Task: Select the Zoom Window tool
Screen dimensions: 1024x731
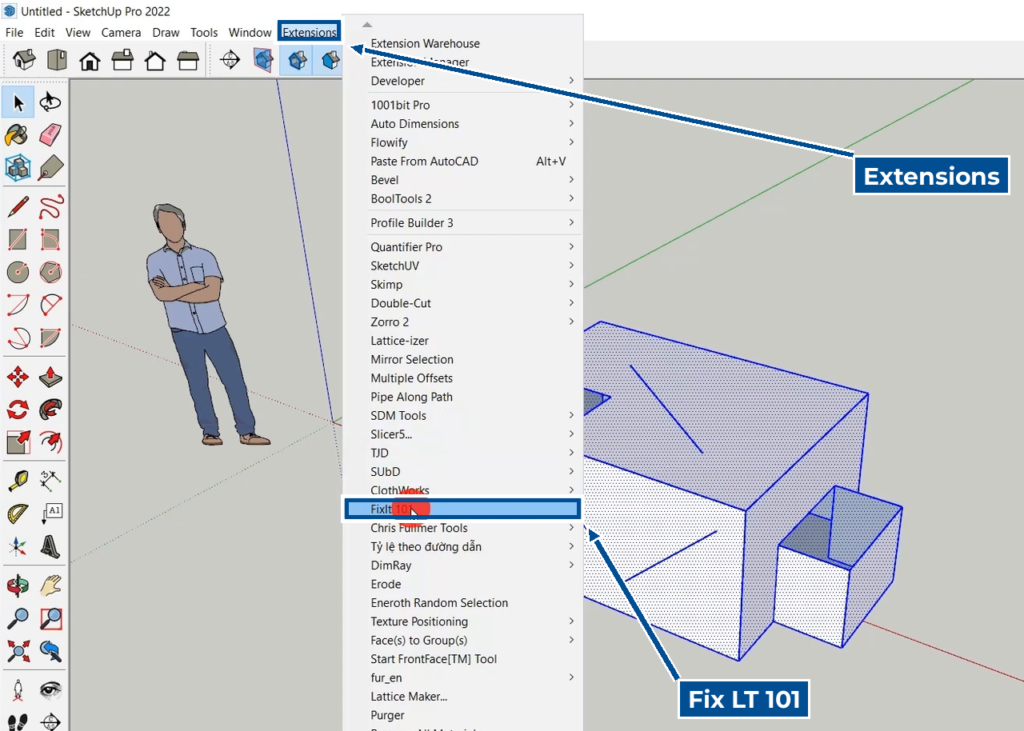Action: click(x=50, y=618)
